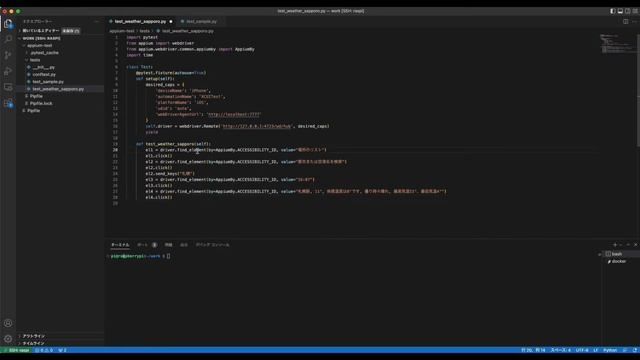Click the line and column indicator
Viewport: 640px width, 360px height.
pyautogui.click(x=533, y=350)
